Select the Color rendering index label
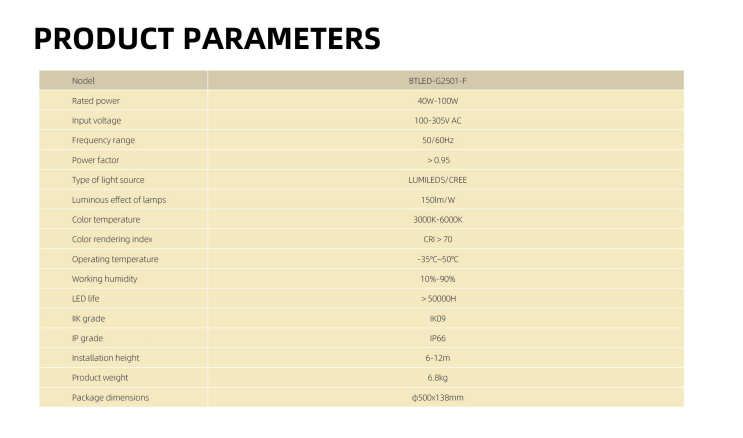 click(x=112, y=239)
